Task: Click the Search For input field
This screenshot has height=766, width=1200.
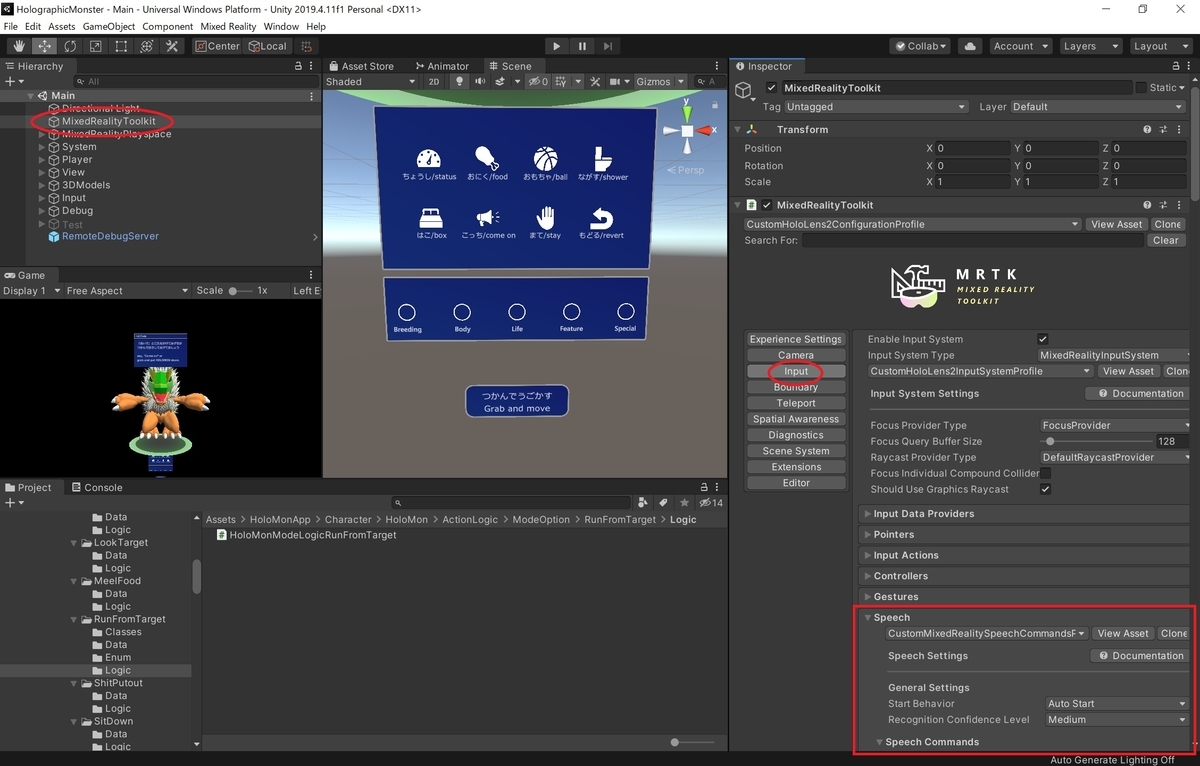Action: (971, 240)
